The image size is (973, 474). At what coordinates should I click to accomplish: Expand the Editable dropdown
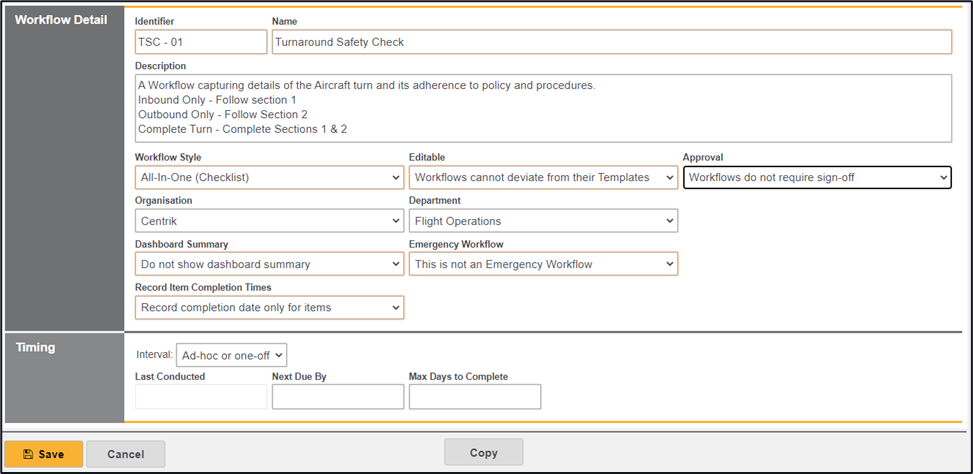click(x=543, y=178)
